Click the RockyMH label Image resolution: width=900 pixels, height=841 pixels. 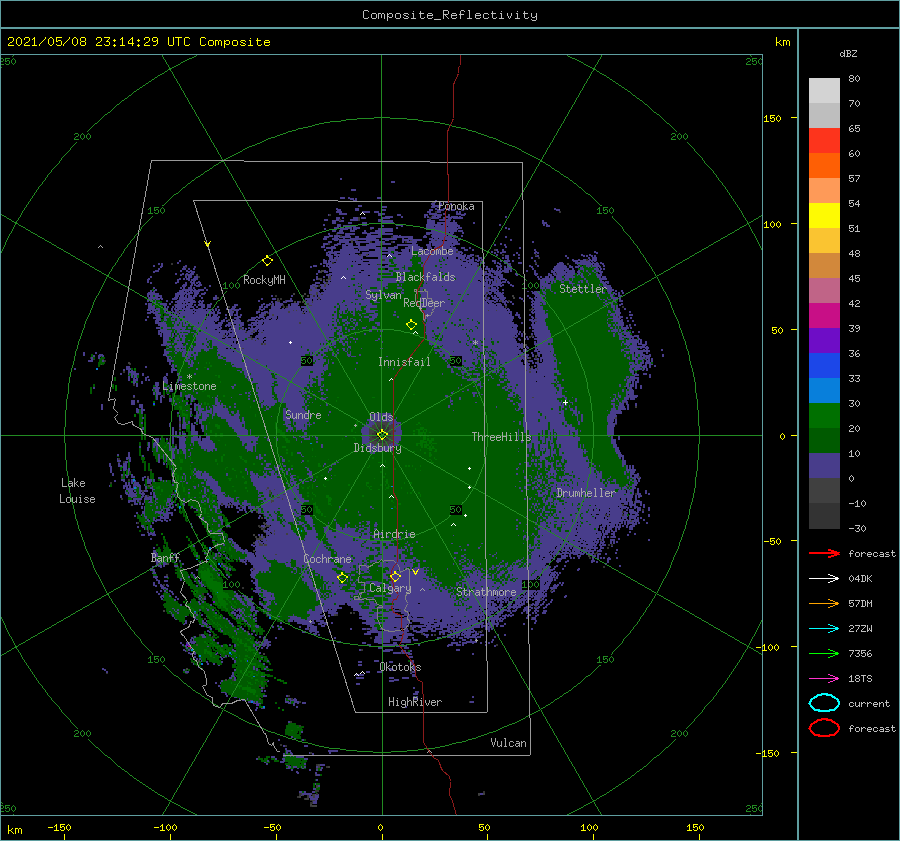[264, 280]
